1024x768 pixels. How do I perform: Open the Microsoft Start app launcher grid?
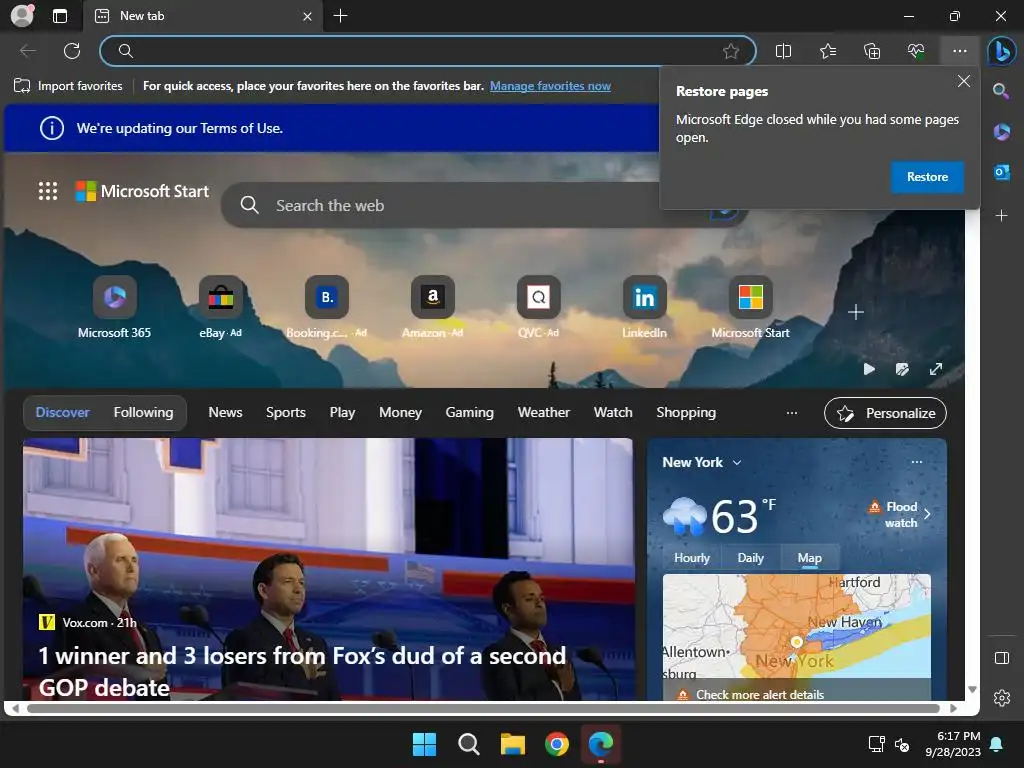(x=48, y=191)
